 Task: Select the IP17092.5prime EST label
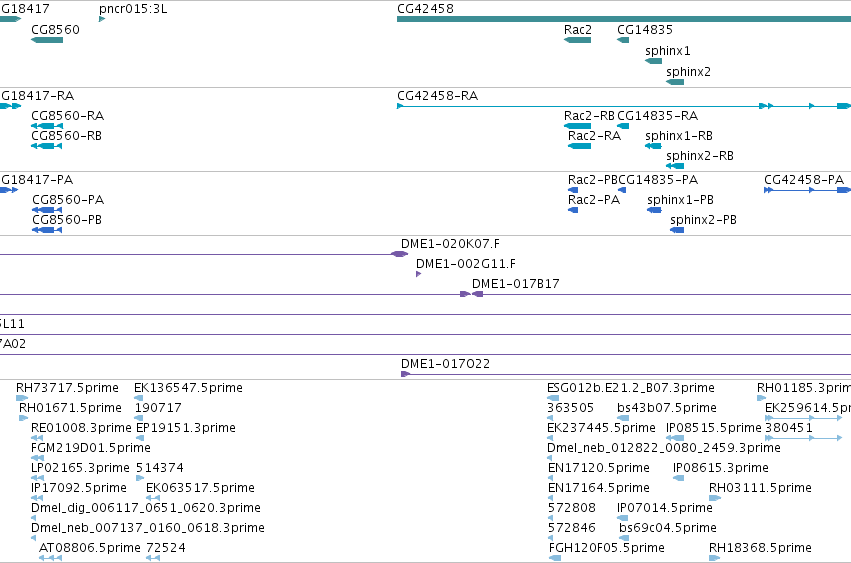pyautogui.click(x=79, y=488)
